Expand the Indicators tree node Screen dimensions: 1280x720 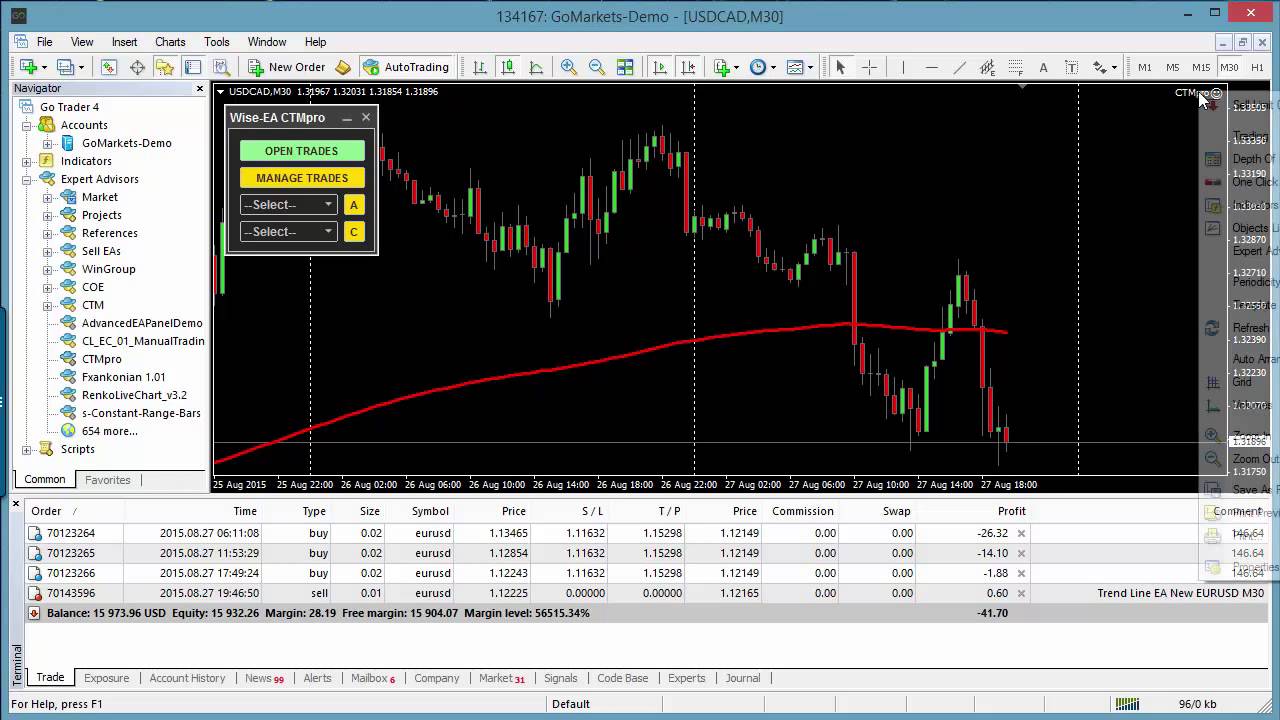pos(27,161)
